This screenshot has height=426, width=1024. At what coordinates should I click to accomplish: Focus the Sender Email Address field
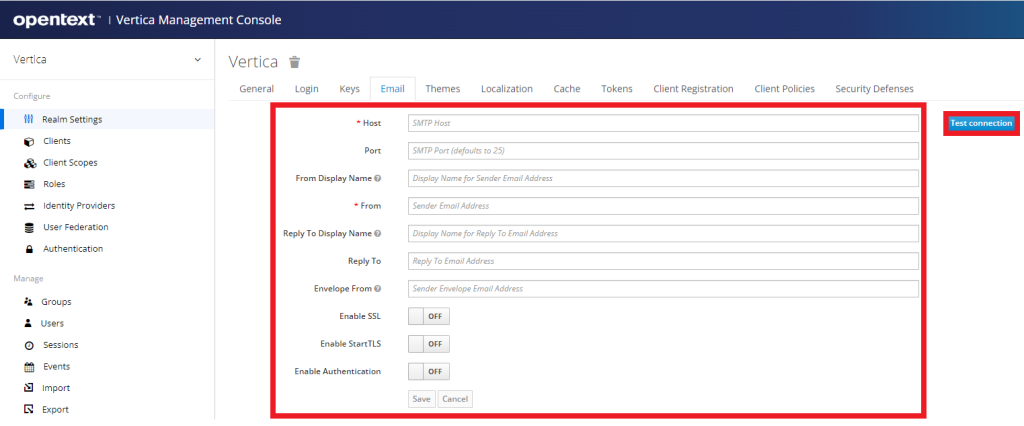tap(662, 206)
